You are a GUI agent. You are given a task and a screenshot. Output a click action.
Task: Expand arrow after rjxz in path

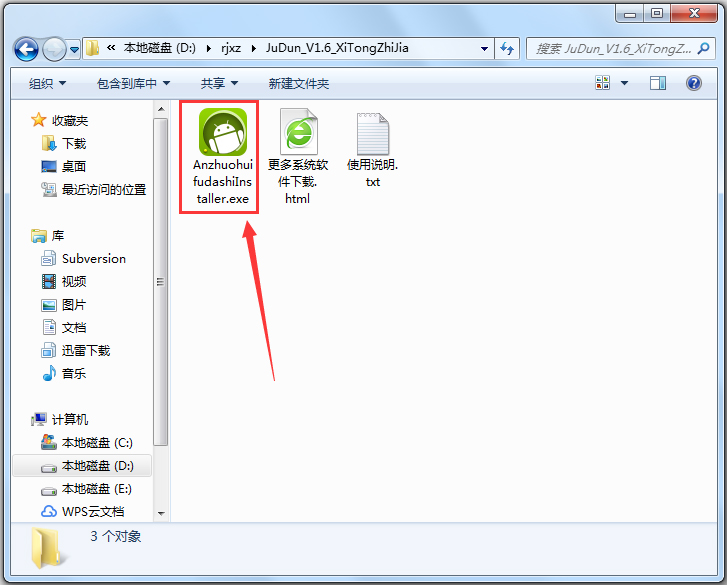pos(254,48)
